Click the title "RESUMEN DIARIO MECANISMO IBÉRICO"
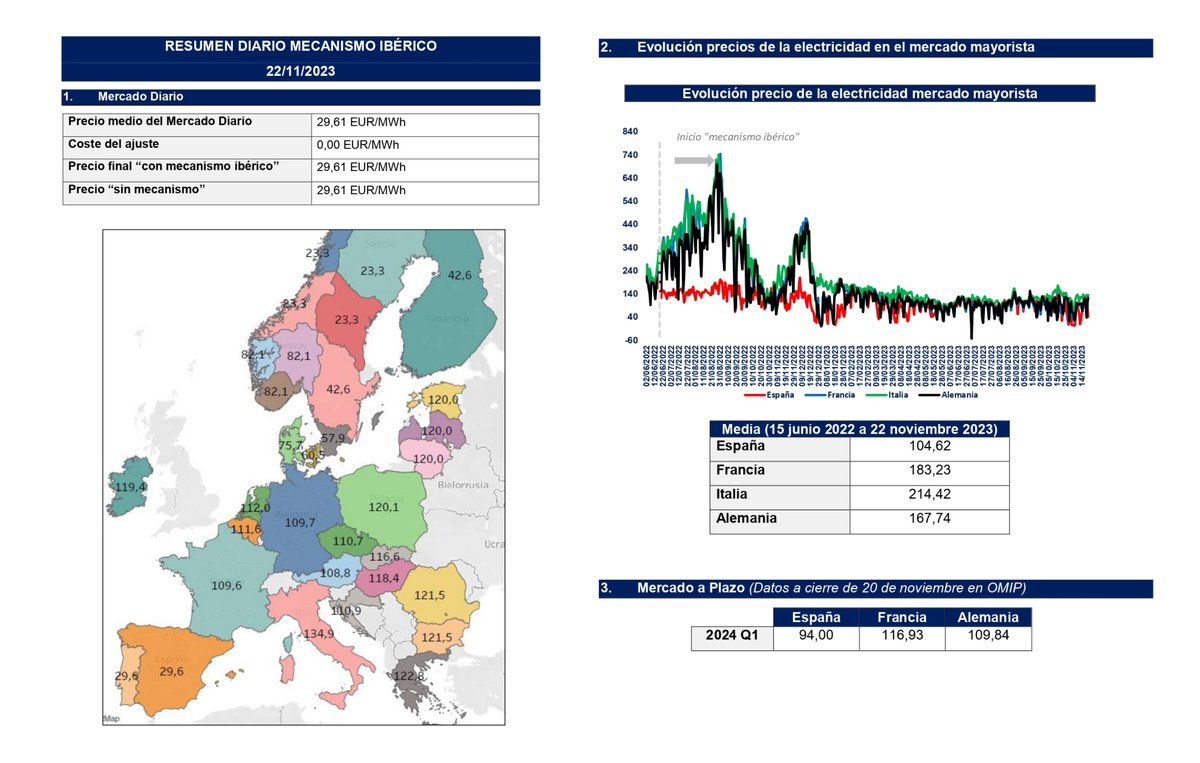Image resolution: width=1200 pixels, height=763 pixels. click(x=300, y=46)
